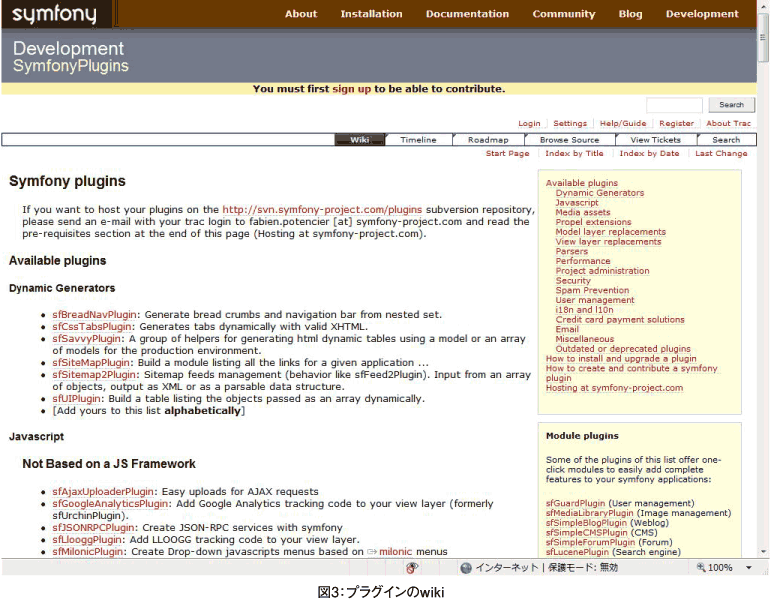The image size is (771, 603).
Task: Open the About Trac link
Action: click(728, 123)
